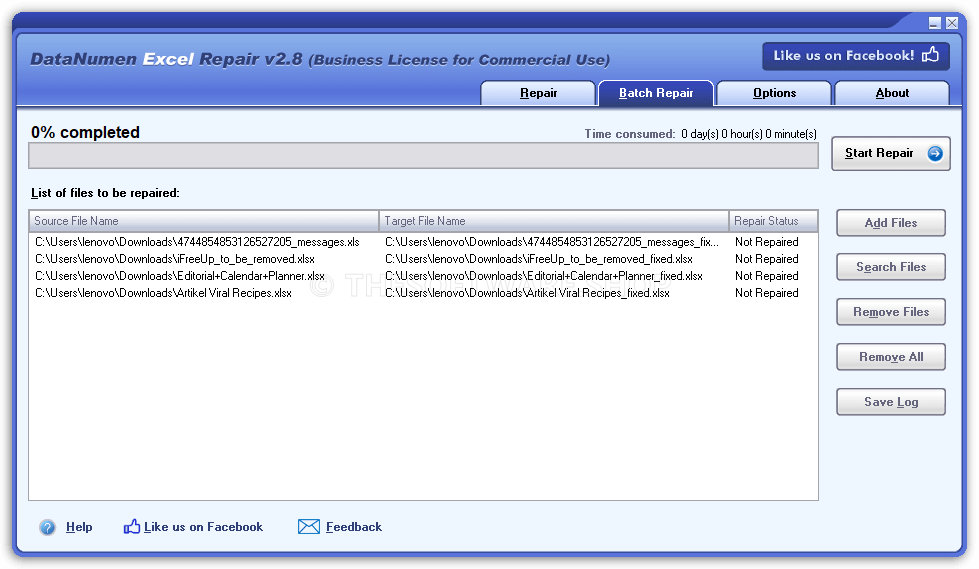Select the Batch Repair tab
Image resolution: width=979 pixels, height=569 pixels.
coord(656,93)
